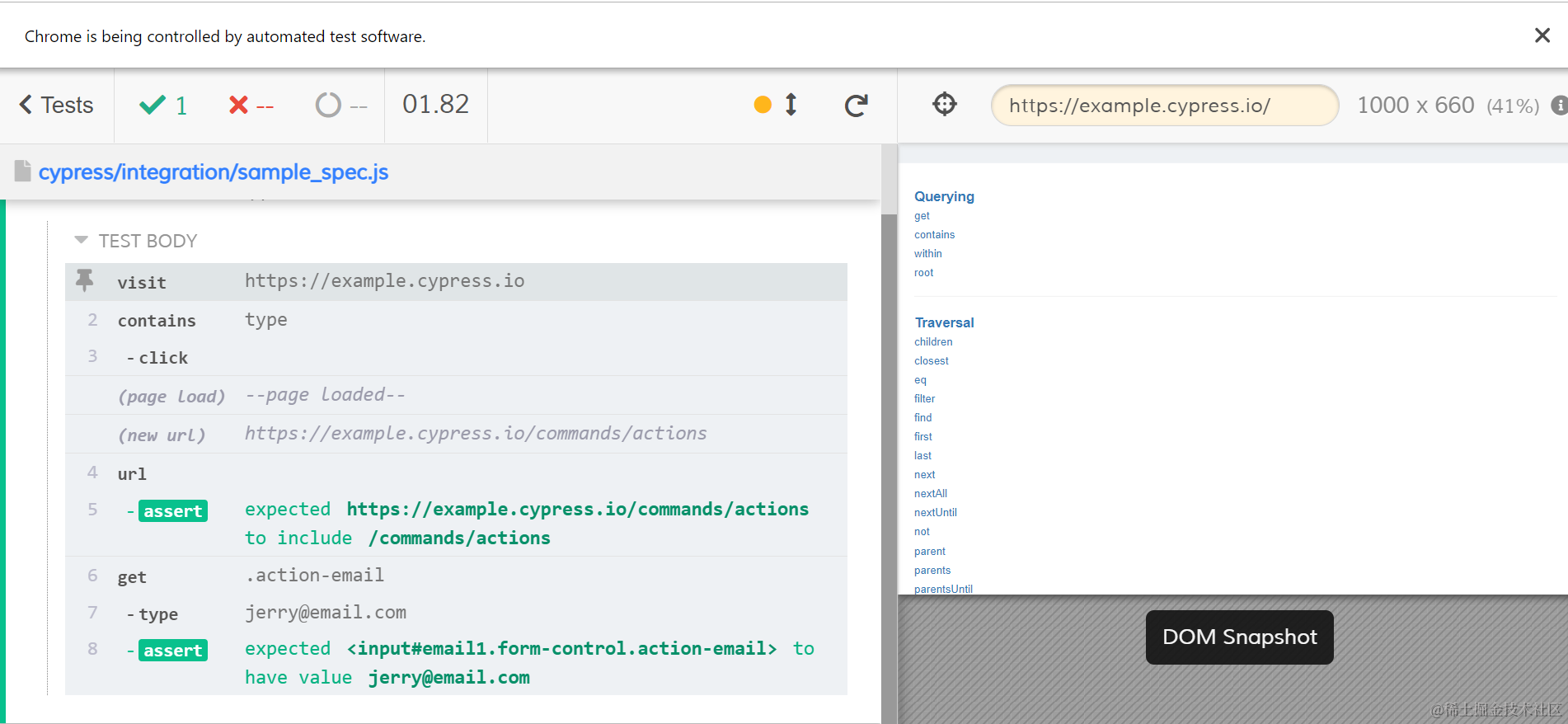Click the file icon beside sample_spec.js
1568x724 pixels.
point(23,171)
